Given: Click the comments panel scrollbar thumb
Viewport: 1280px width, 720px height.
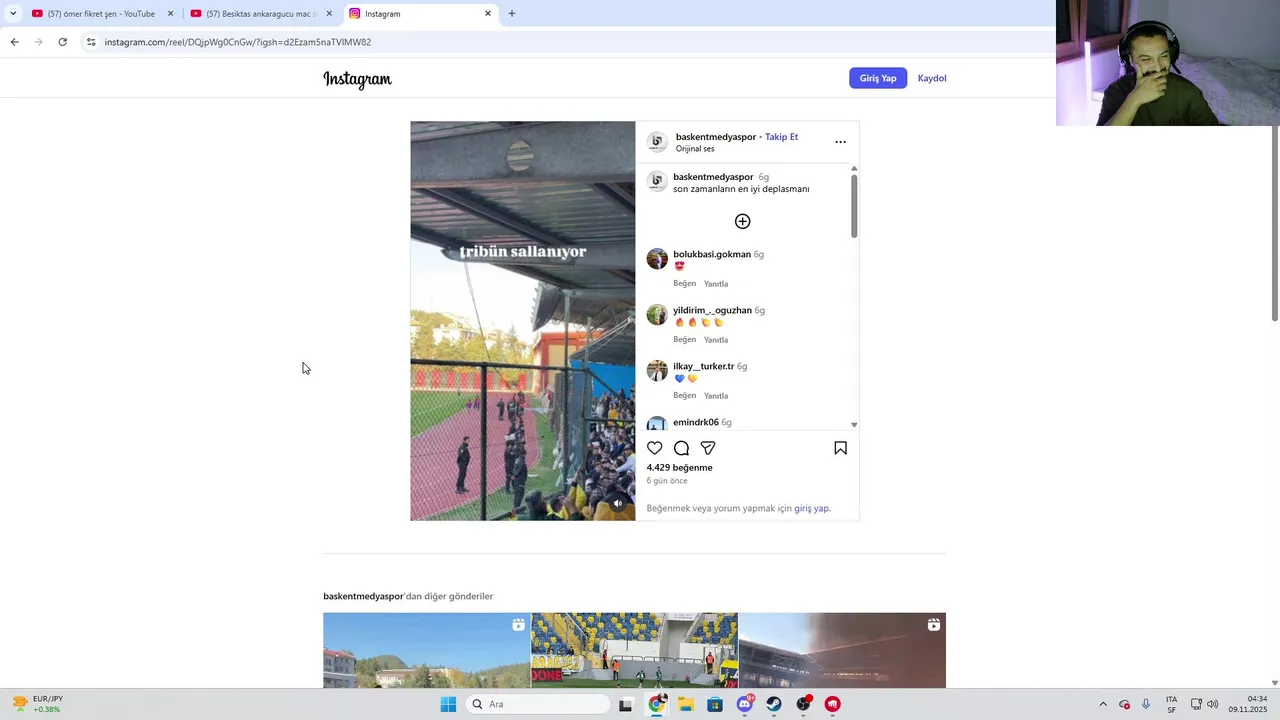Looking at the screenshot, I should pos(854,206).
